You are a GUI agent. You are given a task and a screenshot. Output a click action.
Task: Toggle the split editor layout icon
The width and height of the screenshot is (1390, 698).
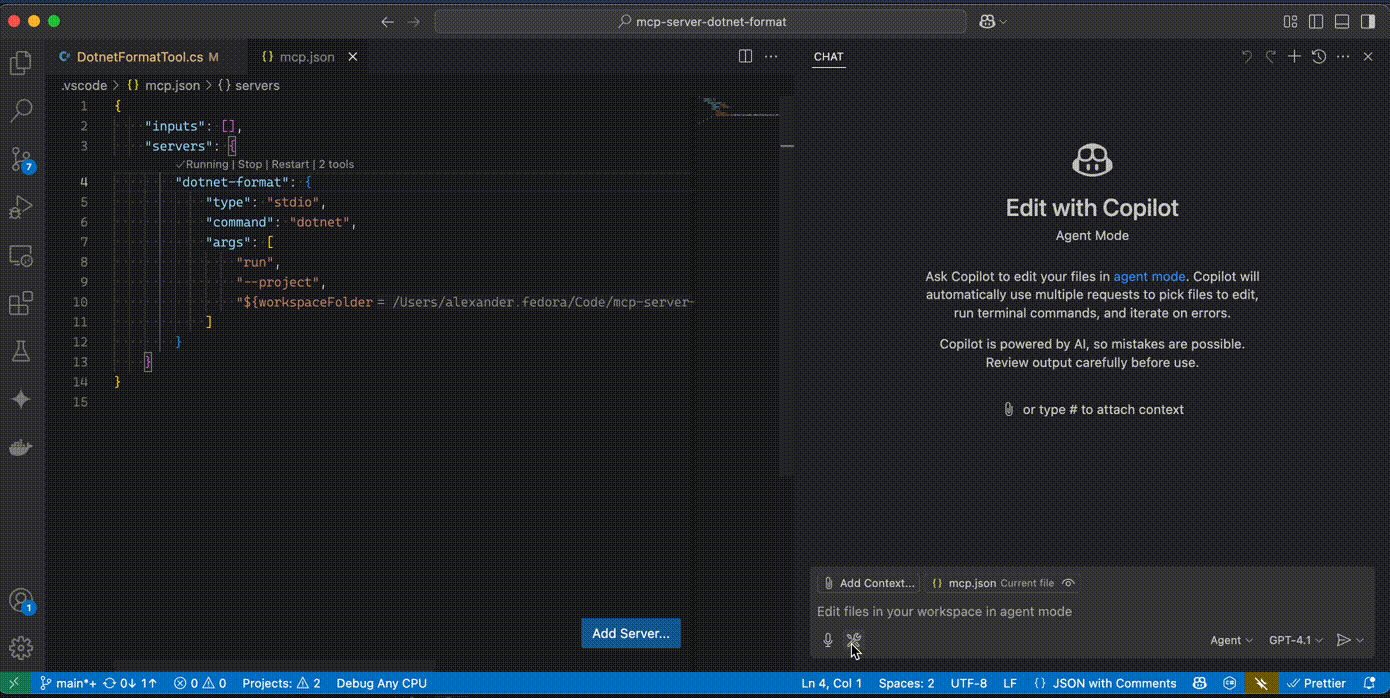(745, 56)
